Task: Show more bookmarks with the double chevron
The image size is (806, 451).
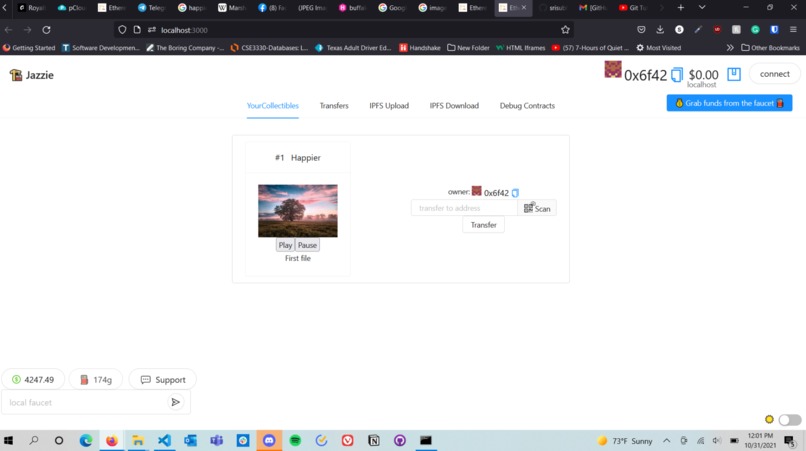Action: (x=730, y=48)
